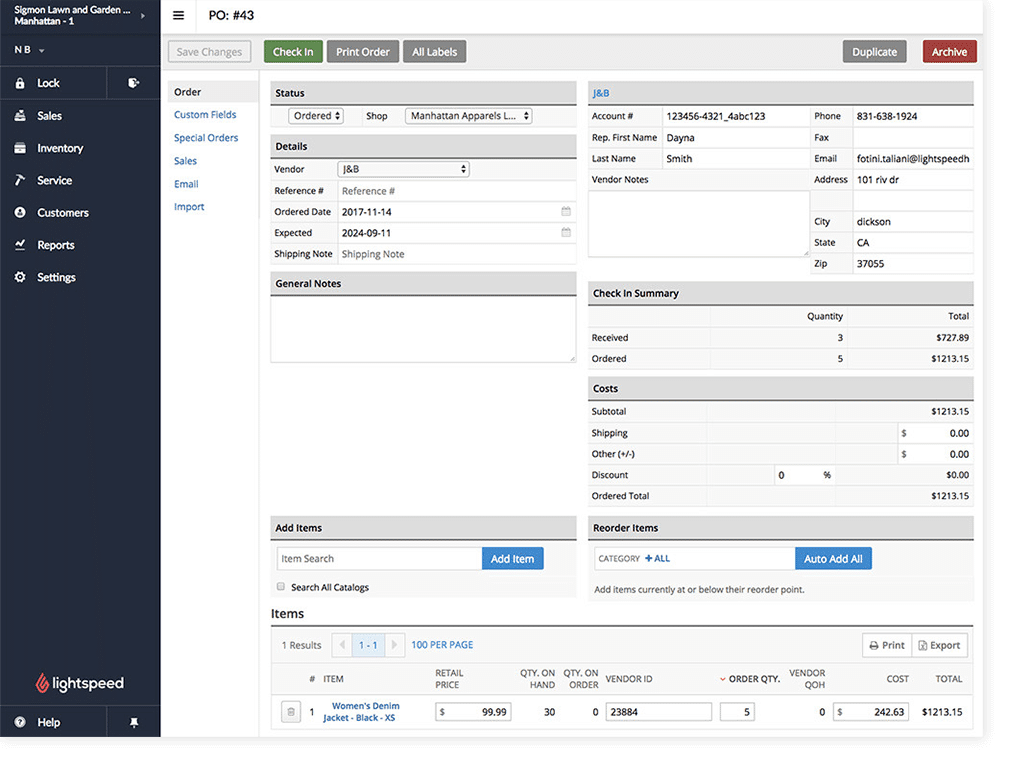Open Women's Denim Jacket item link

tap(361, 712)
